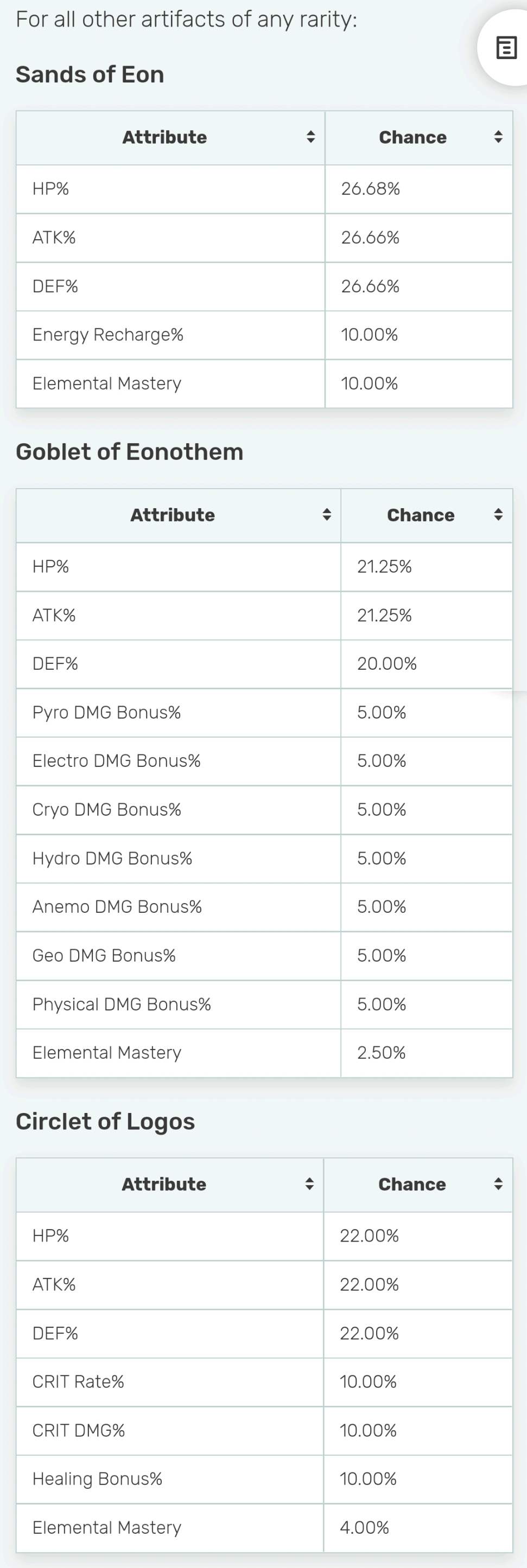Image resolution: width=527 pixels, height=1568 pixels.
Task: Click the 2.50% Elemental Mastery chance value
Action: (x=382, y=1052)
